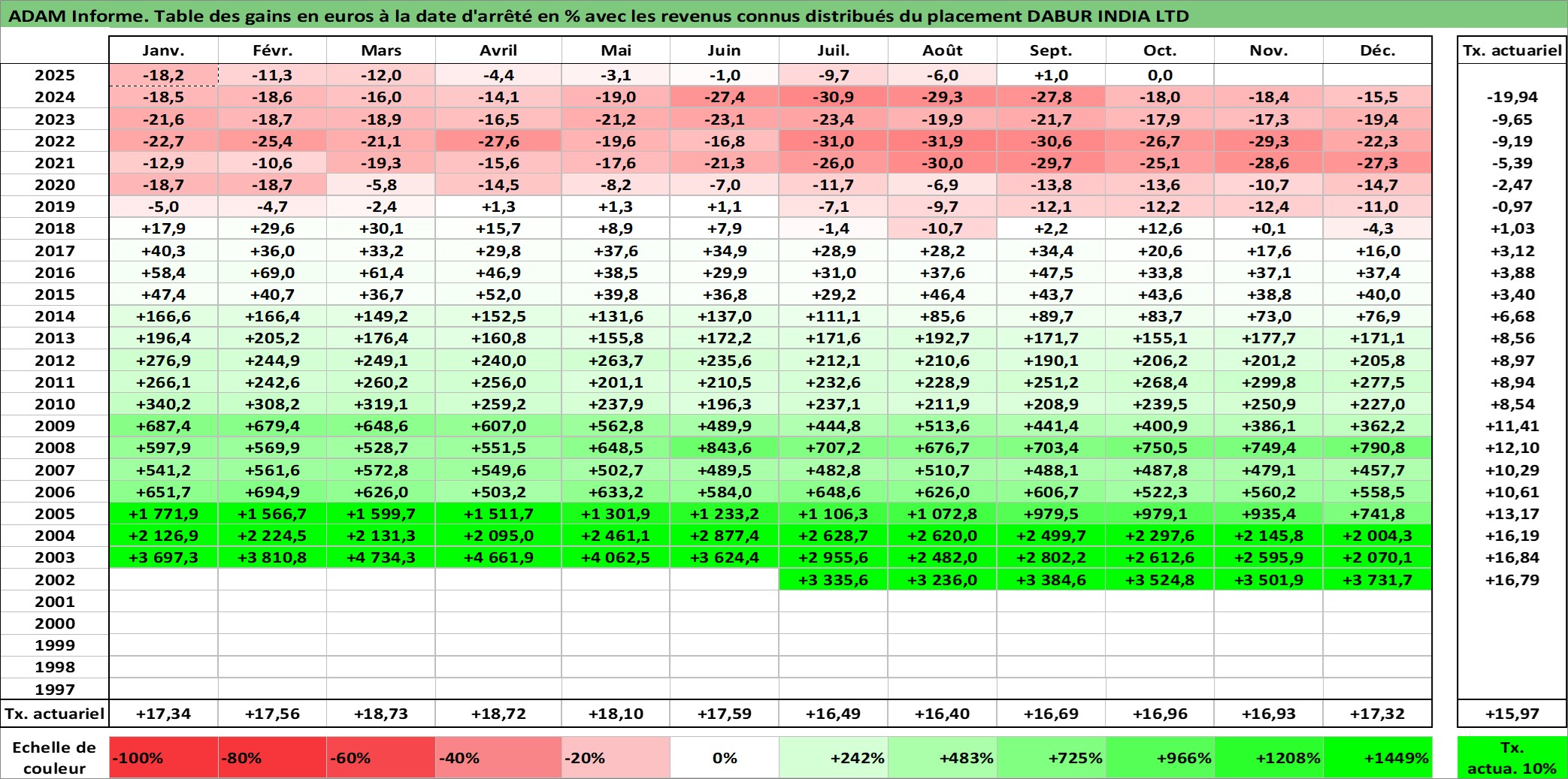Select the +1449% green scale swatch

click(x=1378, y=757)
